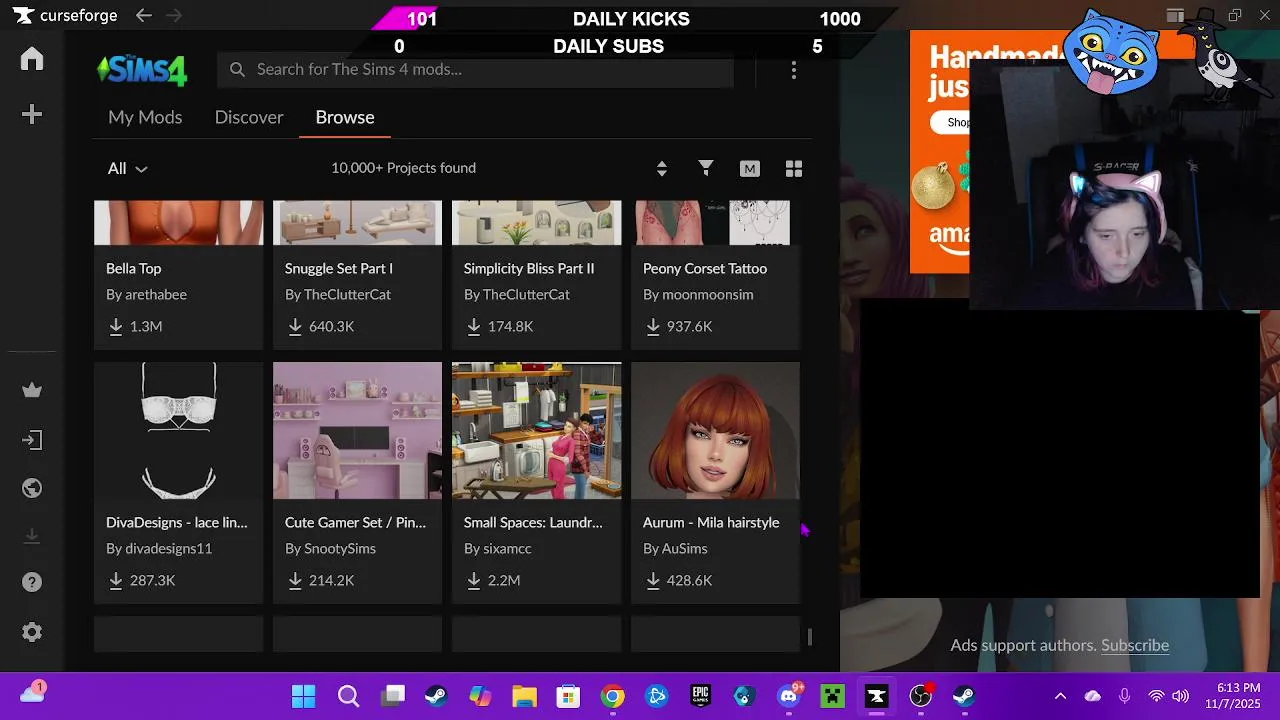
Task: Show hidden system tray icons chevron
Action: click(1060, 696)
